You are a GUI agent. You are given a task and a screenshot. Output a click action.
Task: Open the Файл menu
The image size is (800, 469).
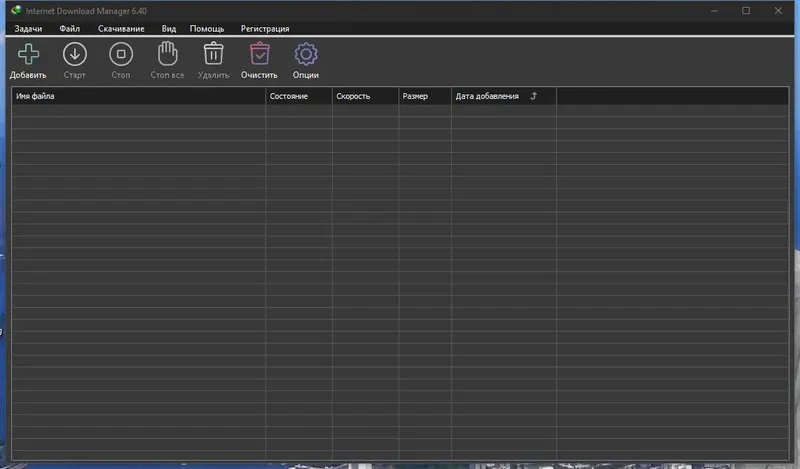[x=69, y=29]
